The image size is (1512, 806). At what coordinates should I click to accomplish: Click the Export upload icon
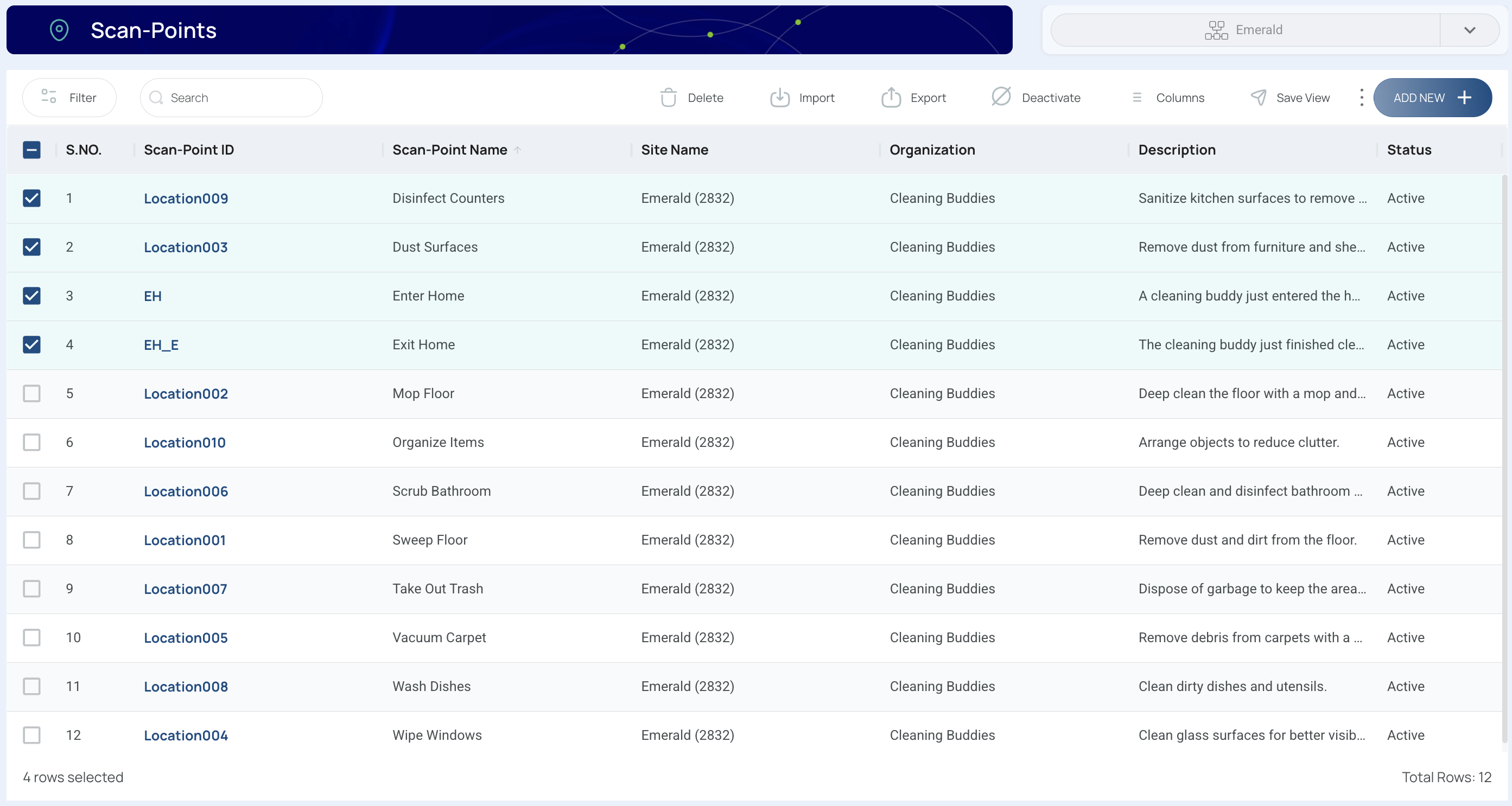(x=891, y=98)
